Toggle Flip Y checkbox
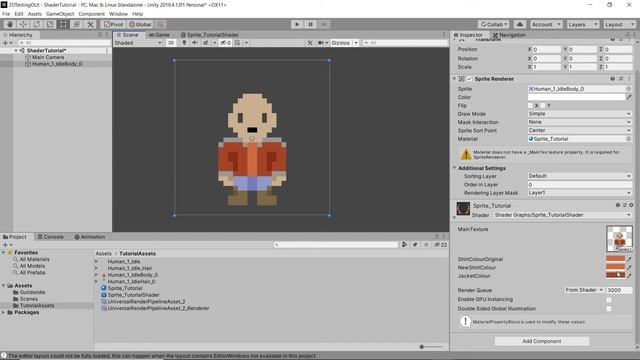The width and height of the screenshot is (640, 360). click(543, 106)
